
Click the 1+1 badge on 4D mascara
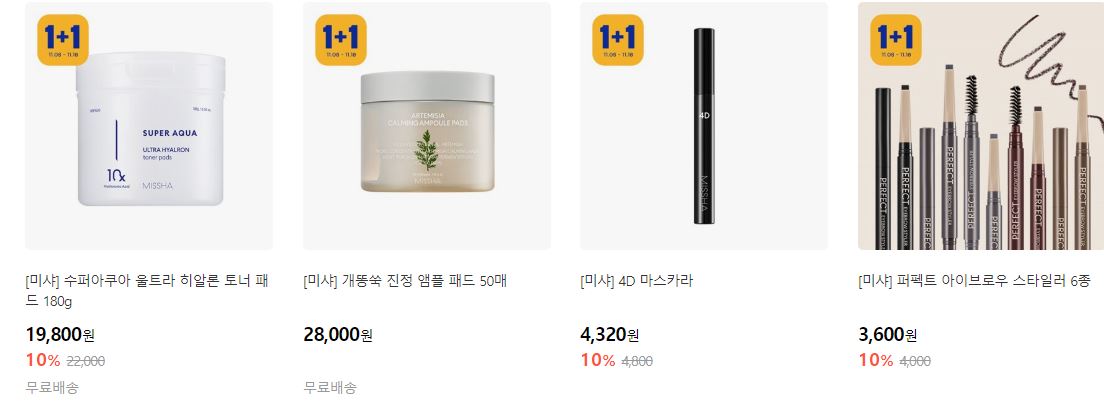(x=617, y=39)
